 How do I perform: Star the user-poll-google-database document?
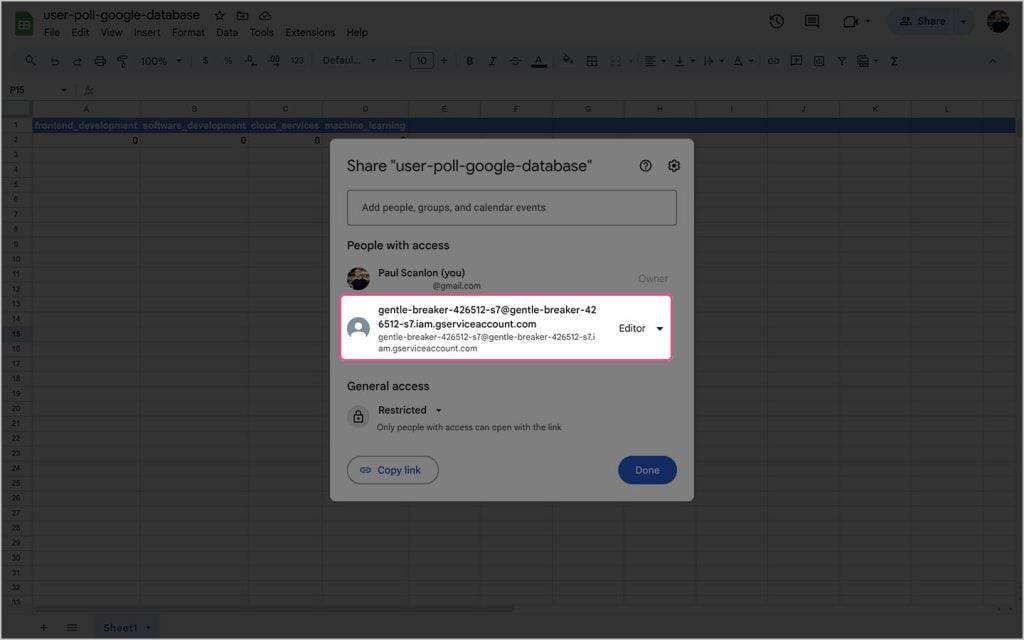[x=219, y=15]
